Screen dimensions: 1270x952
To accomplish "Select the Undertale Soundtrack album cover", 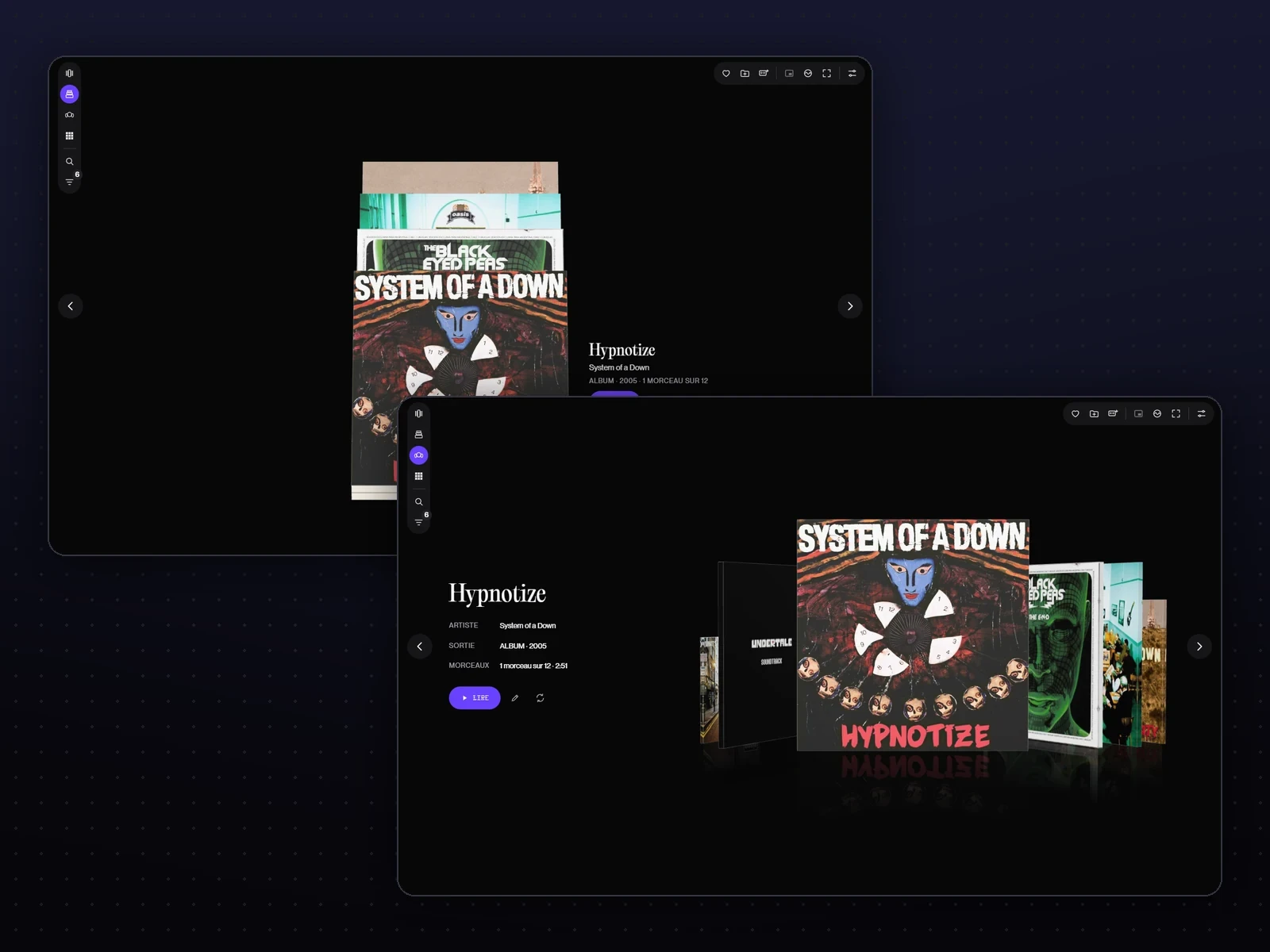I will point(758,654).
